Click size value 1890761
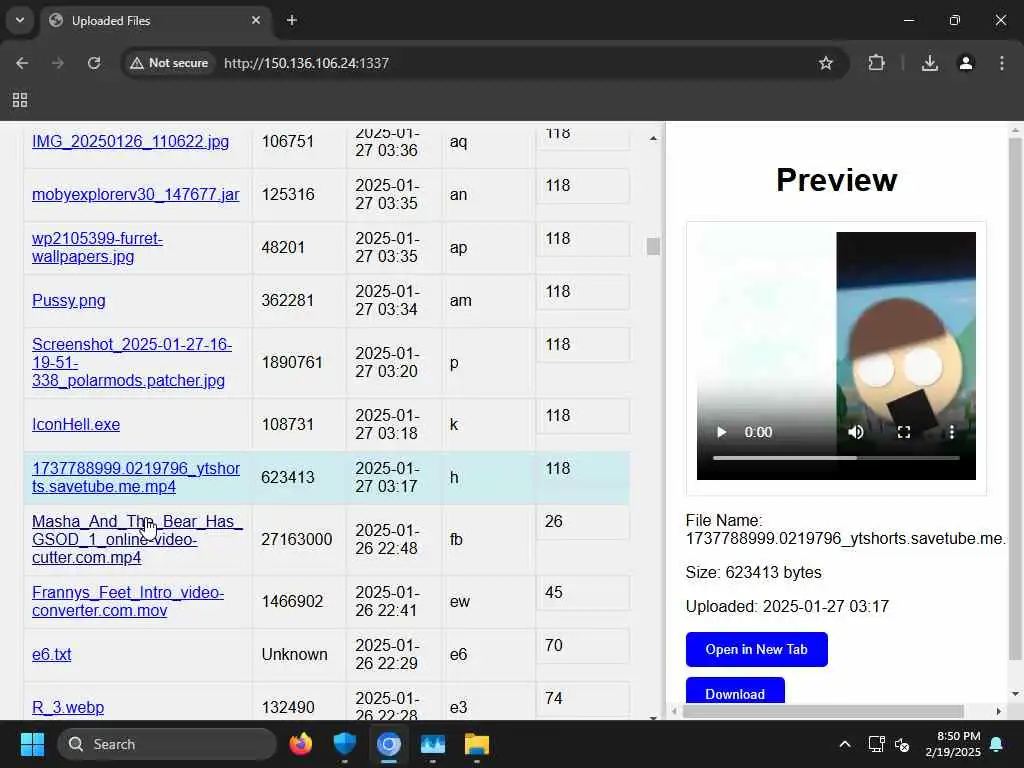The width and height of the screenshot is (1024, 768). point(292,362)
